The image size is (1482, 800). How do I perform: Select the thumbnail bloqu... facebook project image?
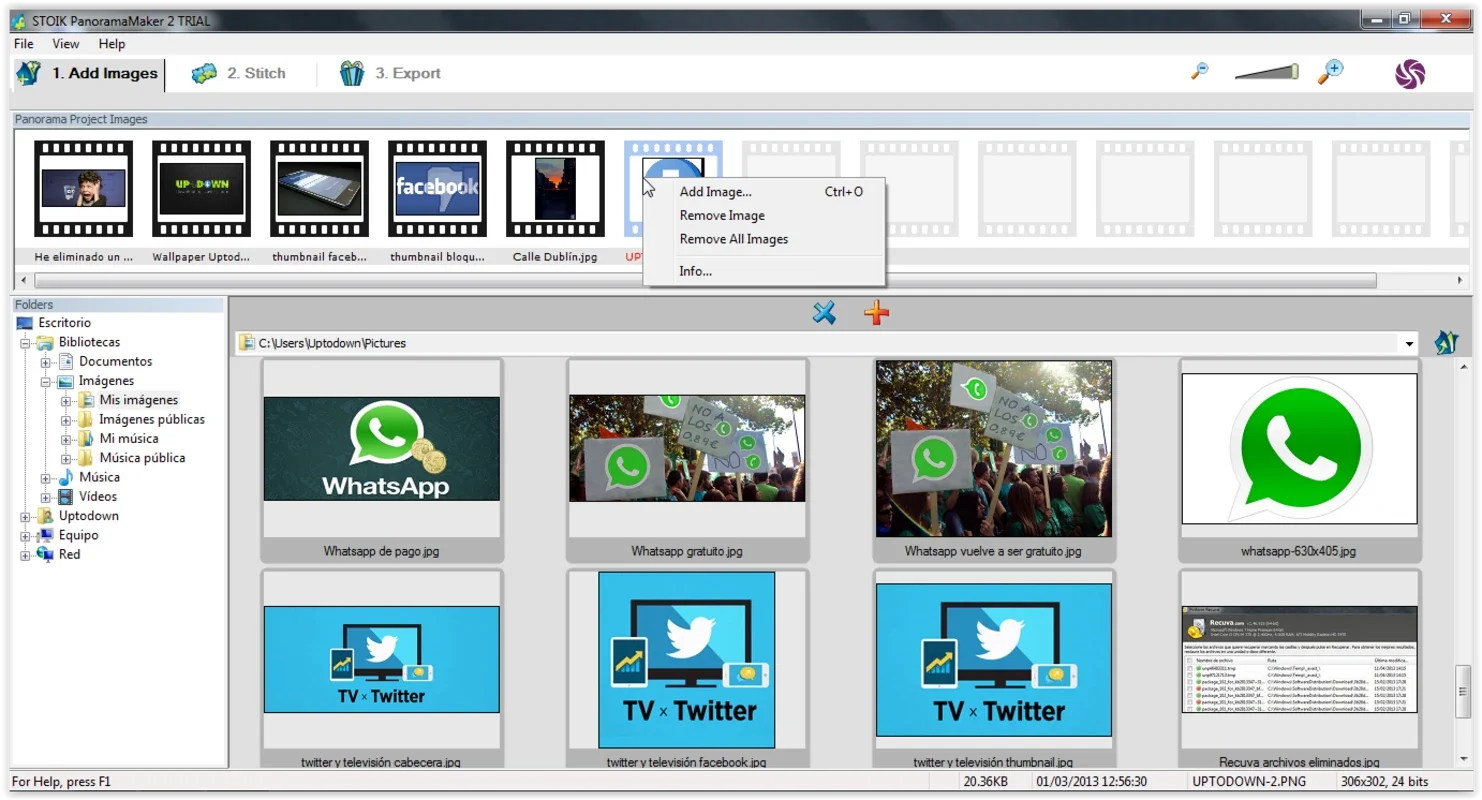pos(437,189)
